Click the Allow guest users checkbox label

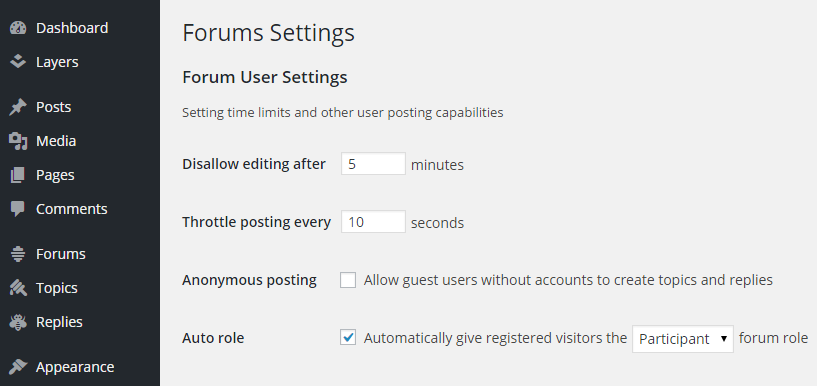pyautogui.click(x=568, y=280)
